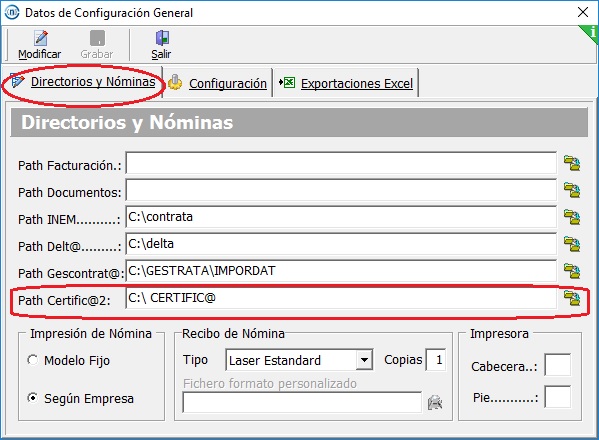This screenshot has width=599, height=440.
Task: Select the Modelo Fijo radio option
Action: tap(33, 360)
